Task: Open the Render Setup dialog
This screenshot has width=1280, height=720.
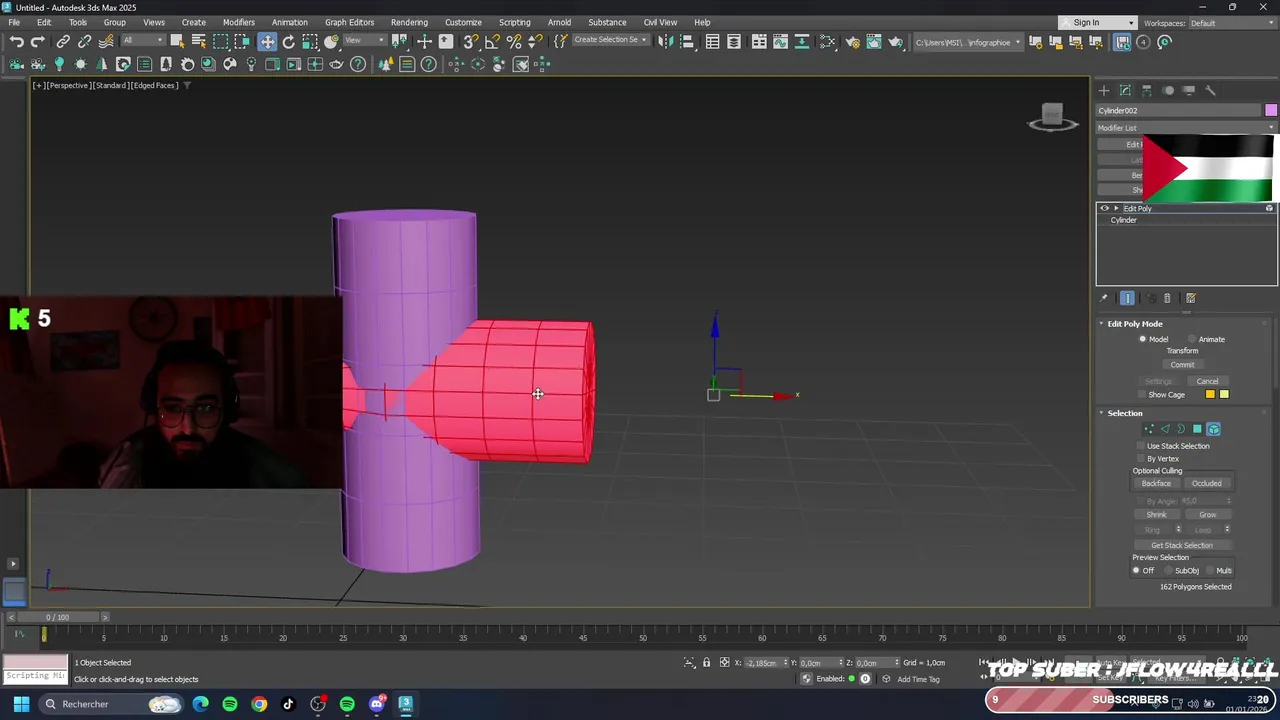Action: (x=852, y=42)
